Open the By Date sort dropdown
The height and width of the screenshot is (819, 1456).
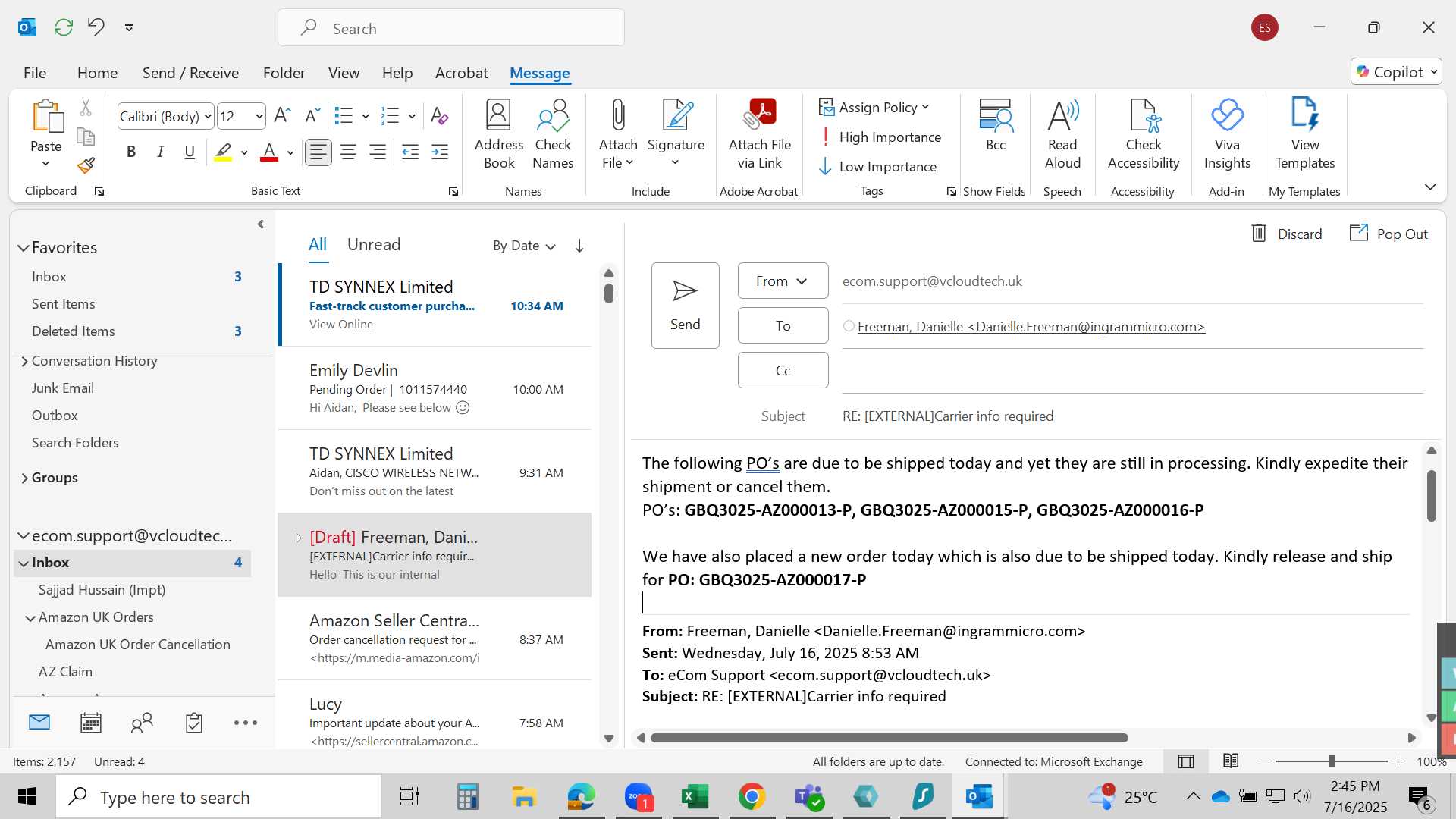pyautogui.click(x=524, y=246)
